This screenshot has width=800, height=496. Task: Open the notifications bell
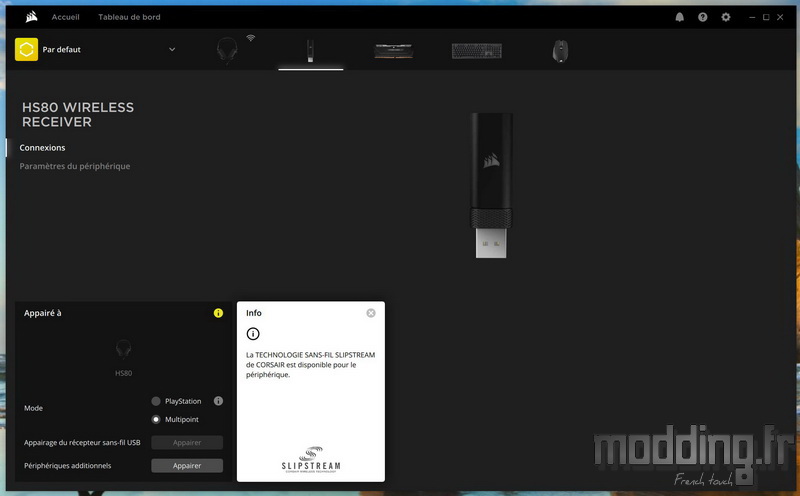point(680,17)
